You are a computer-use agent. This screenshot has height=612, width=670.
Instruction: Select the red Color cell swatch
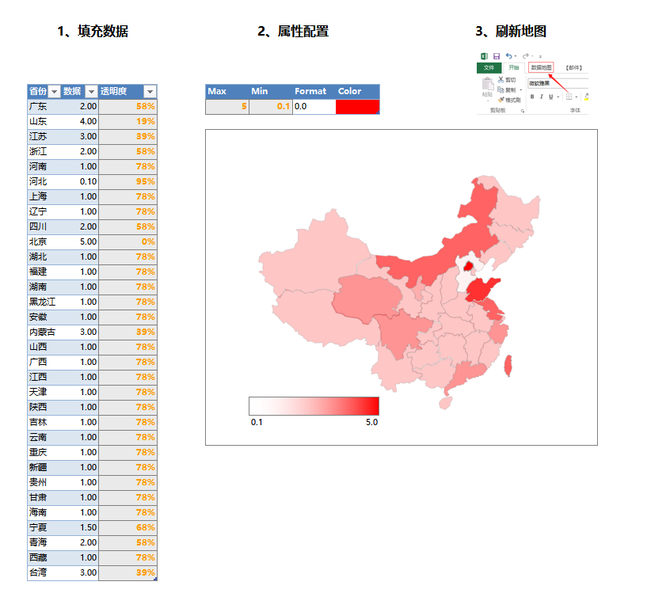(x=358, y=106)
